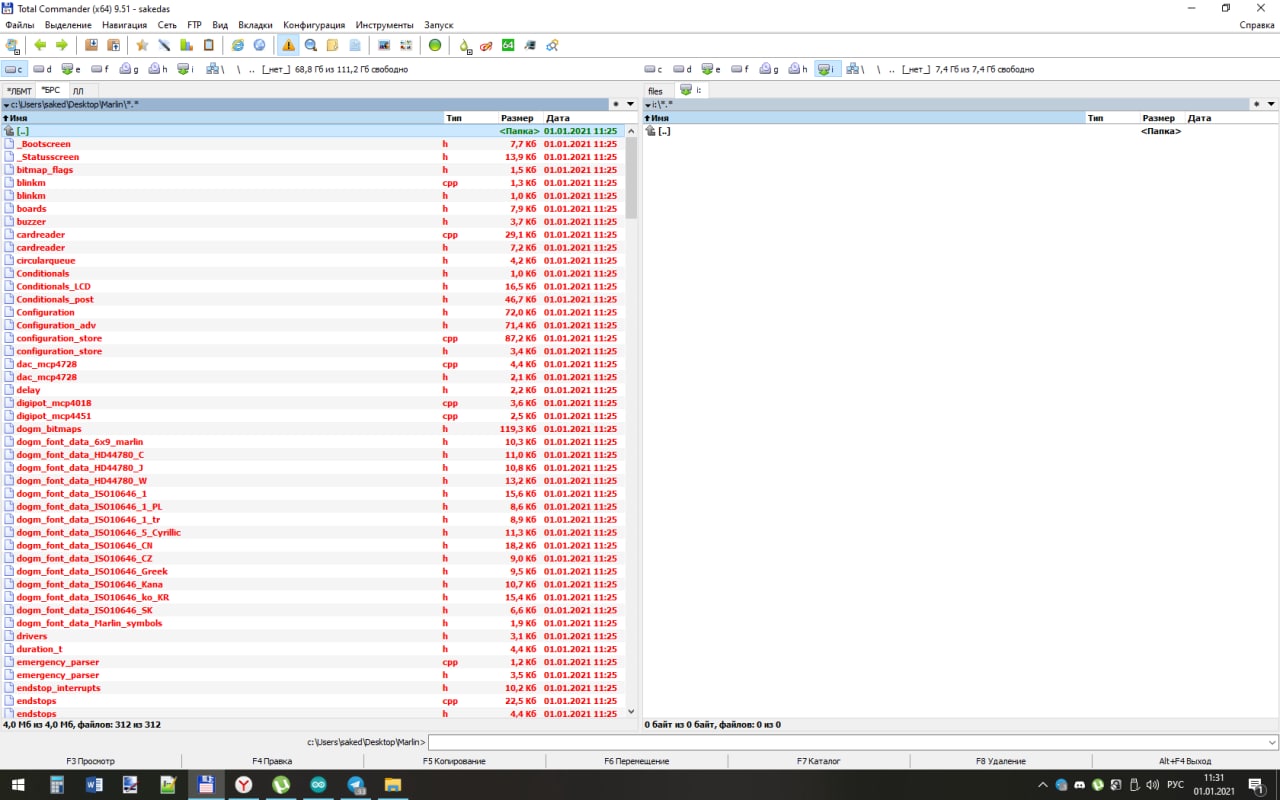
Task: Switch to the *ЛБМТ tab
Action: tap(19, 91)
